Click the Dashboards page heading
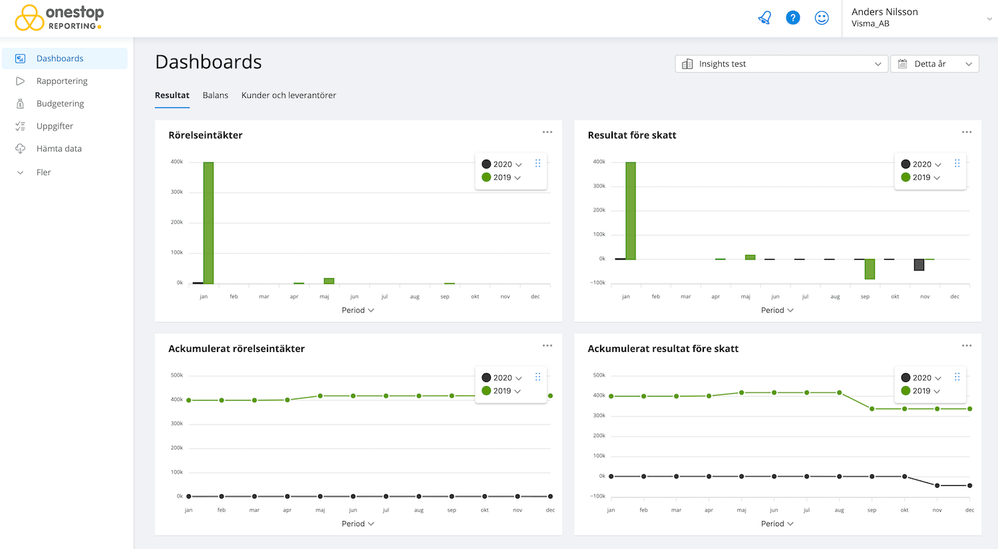Screen dimensions: 998x549 click(x=208, y=62)
